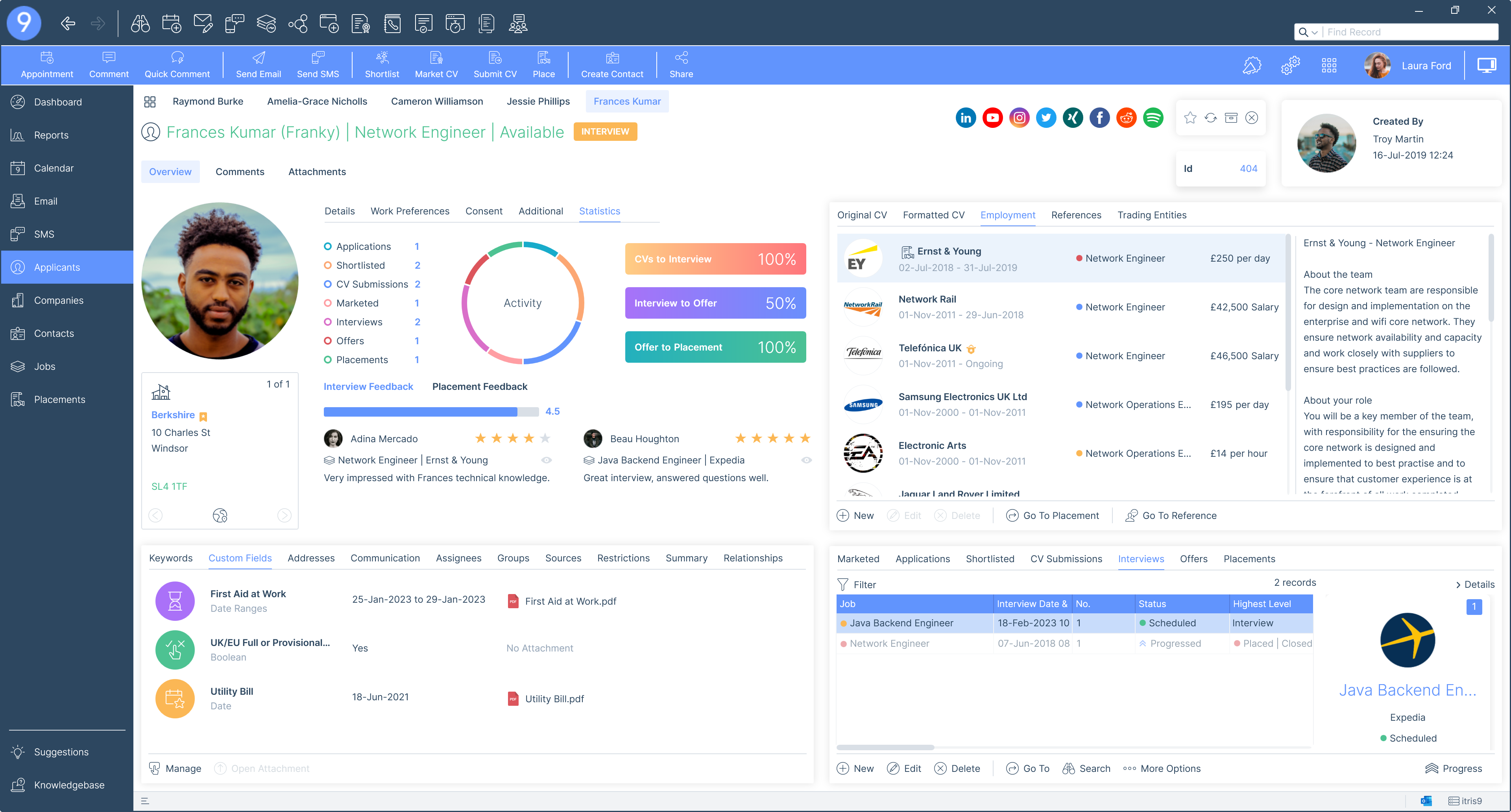Open the Spotify social icon
The height and width of the screenshot is (812, 1511).
(x=1153, y=118)
